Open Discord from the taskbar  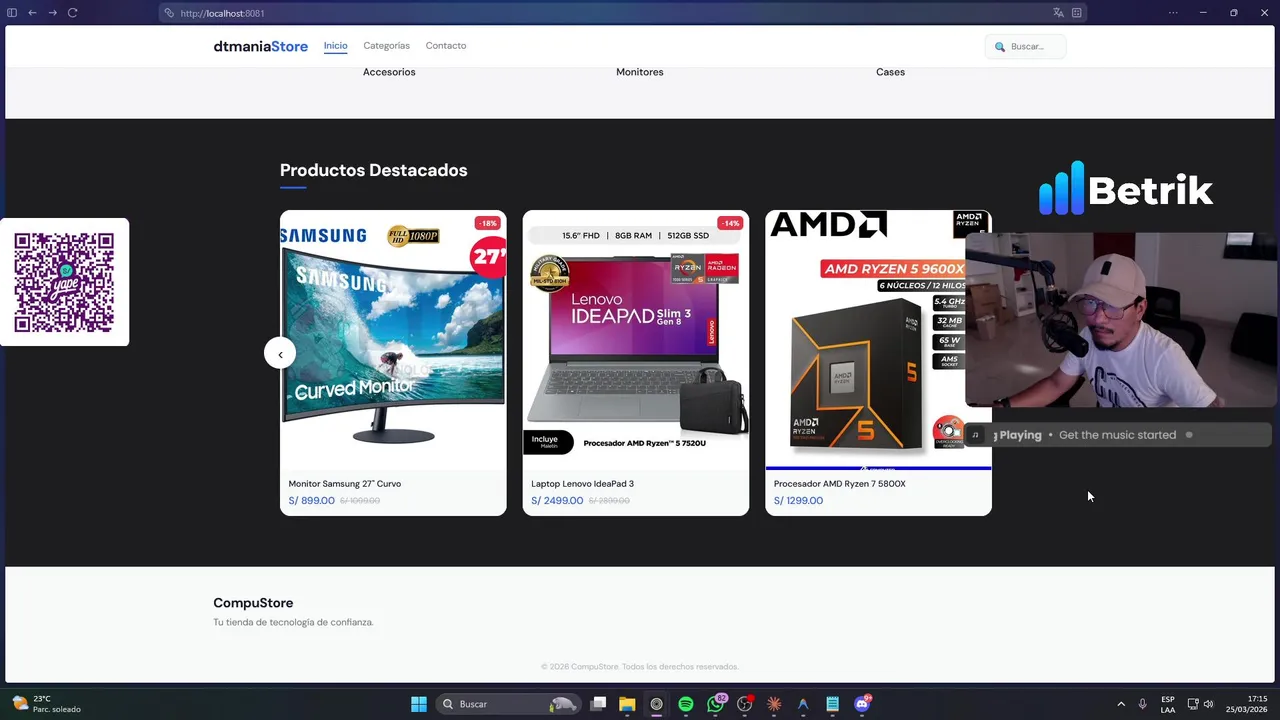click(x=862, y=704)
